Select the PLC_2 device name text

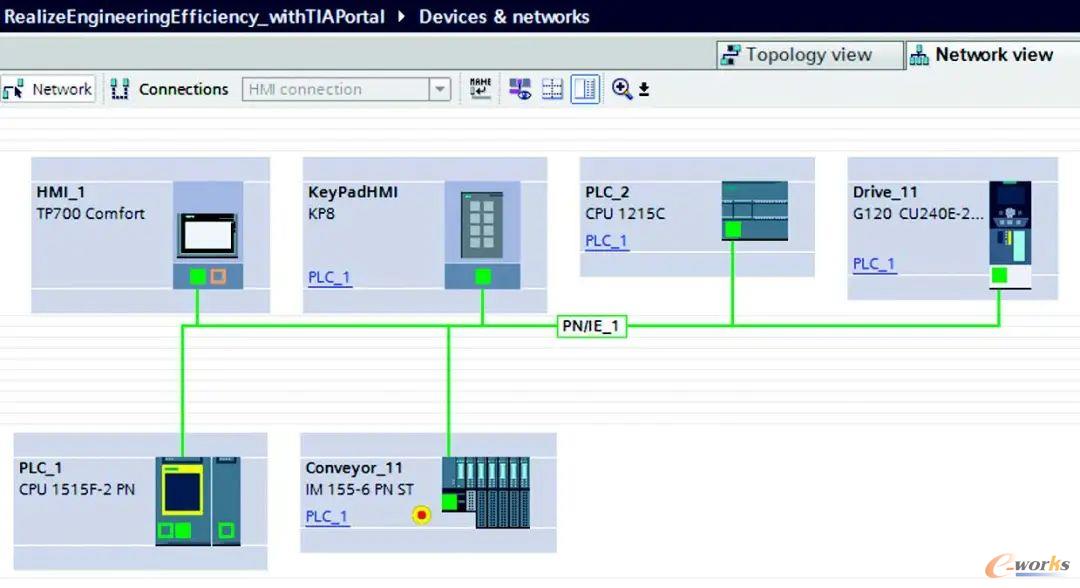click(607, 192)
